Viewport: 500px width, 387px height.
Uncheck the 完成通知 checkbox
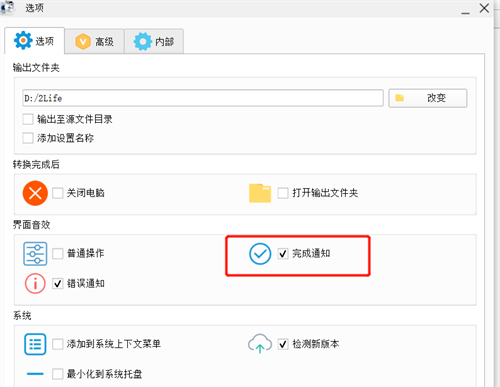283,254
